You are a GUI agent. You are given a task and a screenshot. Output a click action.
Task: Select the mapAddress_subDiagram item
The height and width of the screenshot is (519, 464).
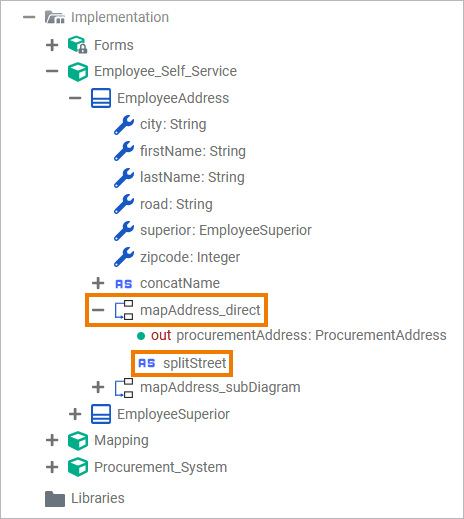pos(220,387)
